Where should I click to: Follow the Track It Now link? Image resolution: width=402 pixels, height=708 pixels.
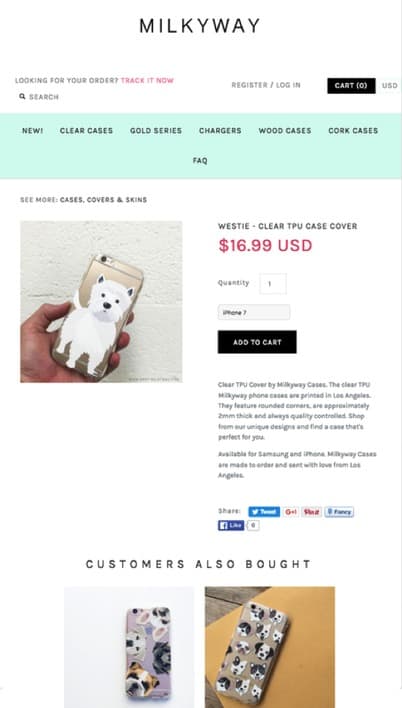coord(147,80)
